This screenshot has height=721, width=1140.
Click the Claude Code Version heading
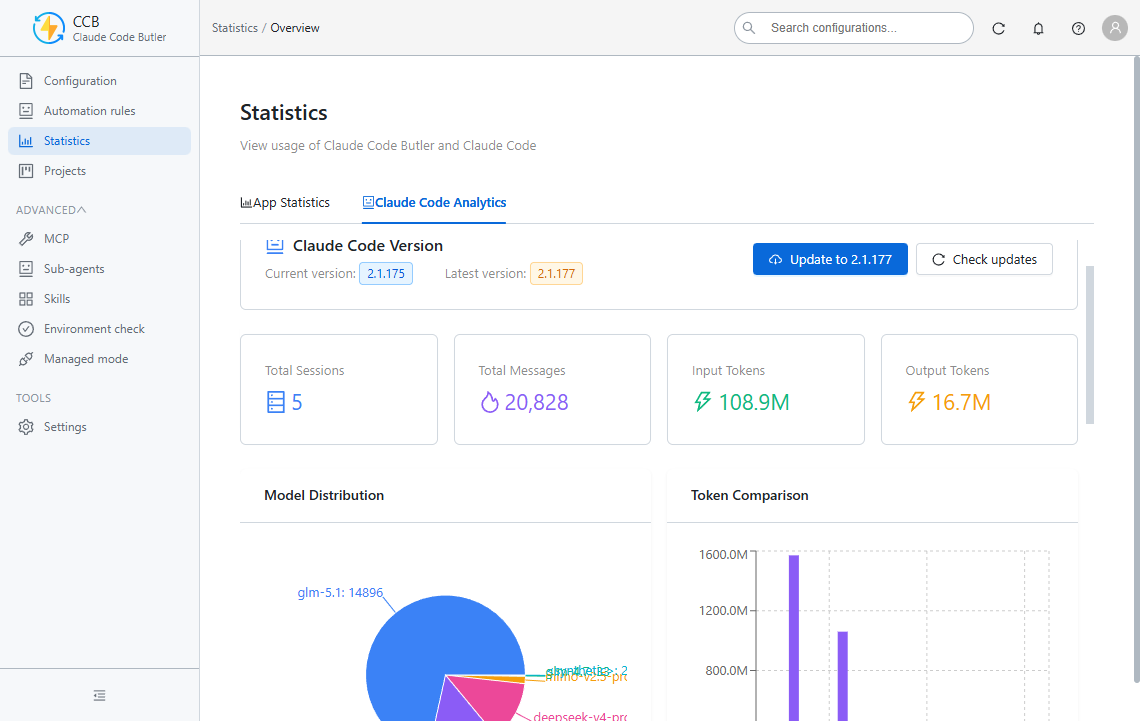click(x=368, y=246)
